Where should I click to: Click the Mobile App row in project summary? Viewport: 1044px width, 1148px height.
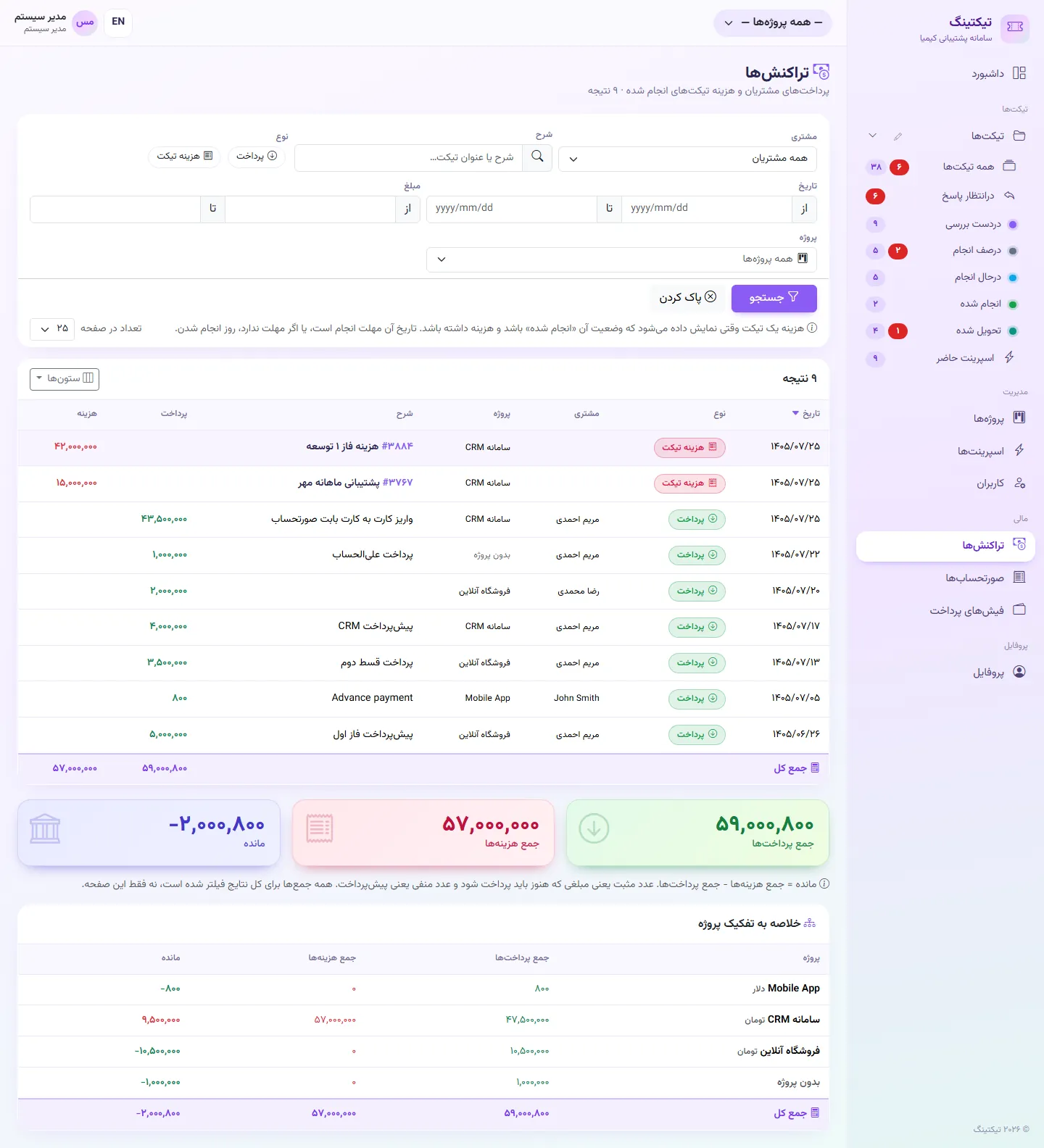pyautogui.click(x=423, y=989)
